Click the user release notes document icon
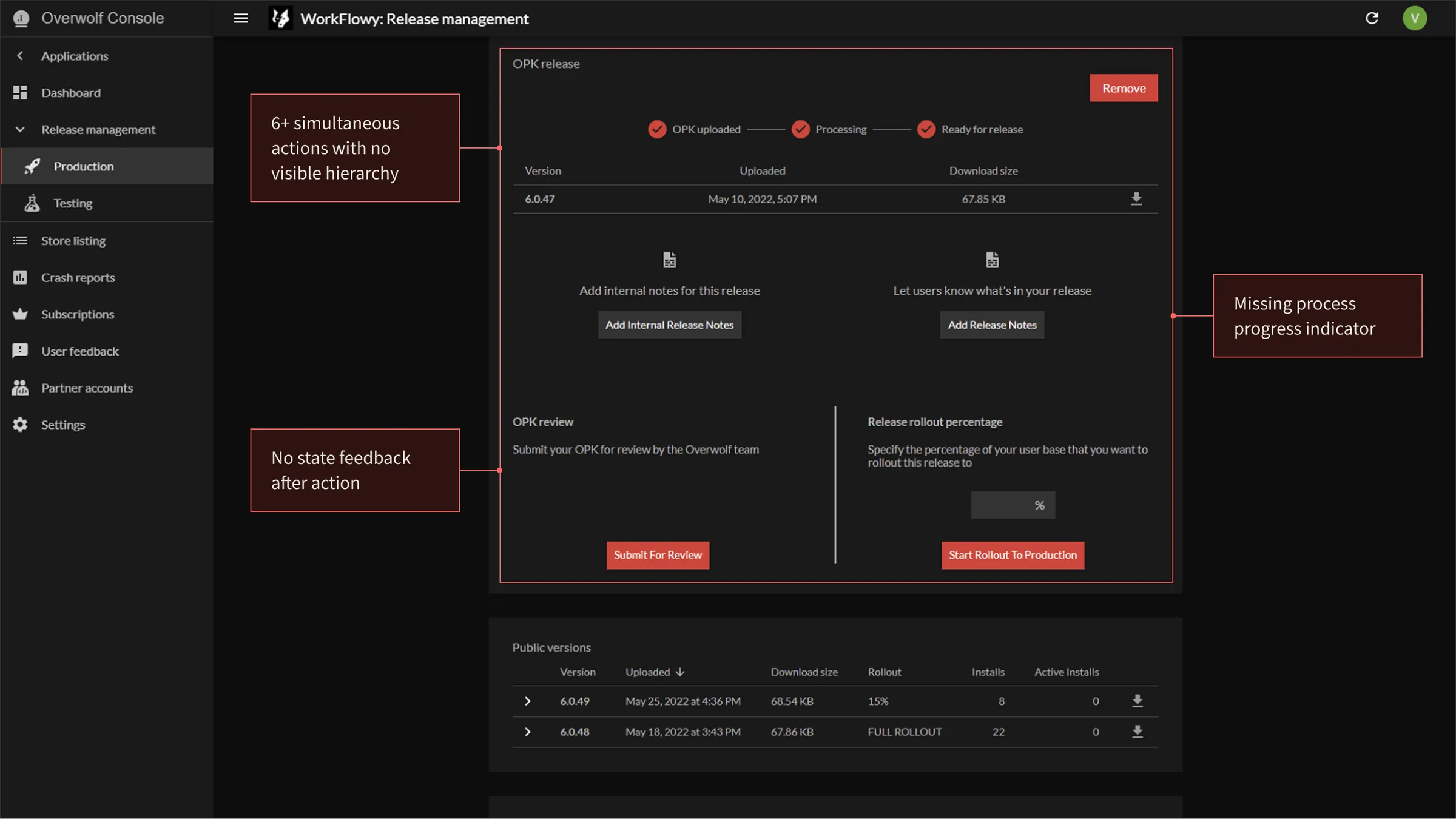Image resolution: width=1456 pixels, height=819 pixels. (992, 260)
